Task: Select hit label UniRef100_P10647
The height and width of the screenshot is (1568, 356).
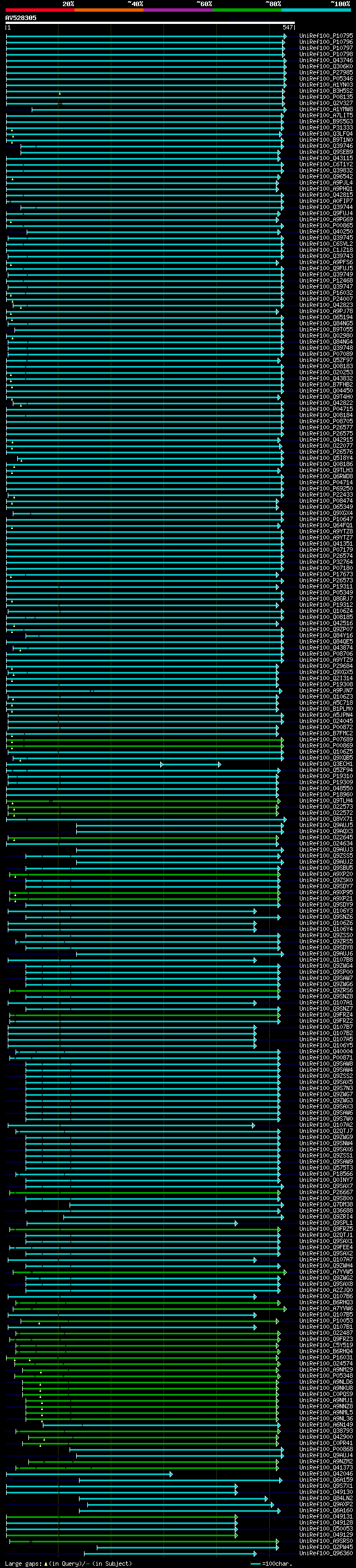Action: tap(326, 519)
